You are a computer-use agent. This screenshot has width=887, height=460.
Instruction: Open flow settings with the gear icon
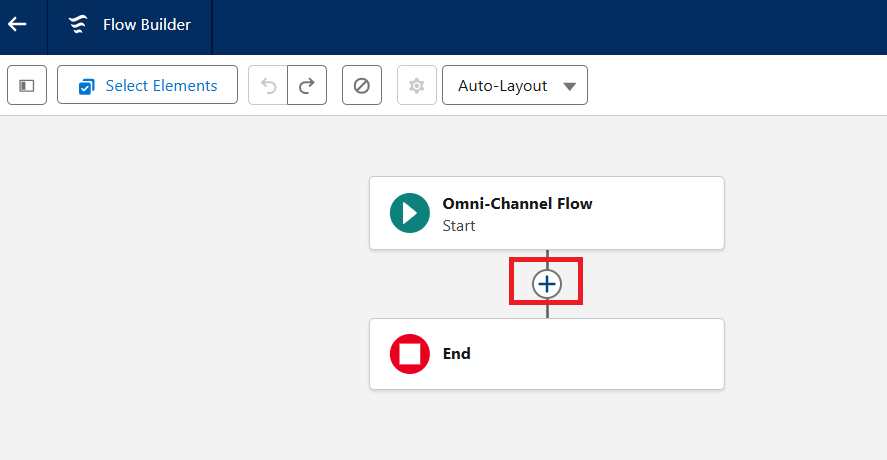click(x=417, y=86)
